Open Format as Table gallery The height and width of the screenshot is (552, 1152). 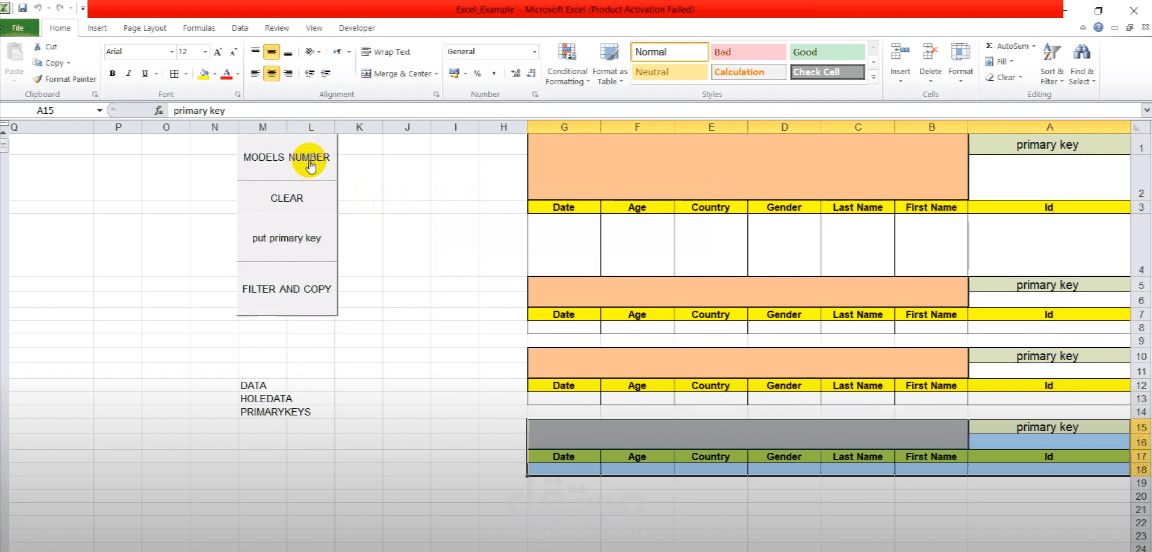pos(610,65)
